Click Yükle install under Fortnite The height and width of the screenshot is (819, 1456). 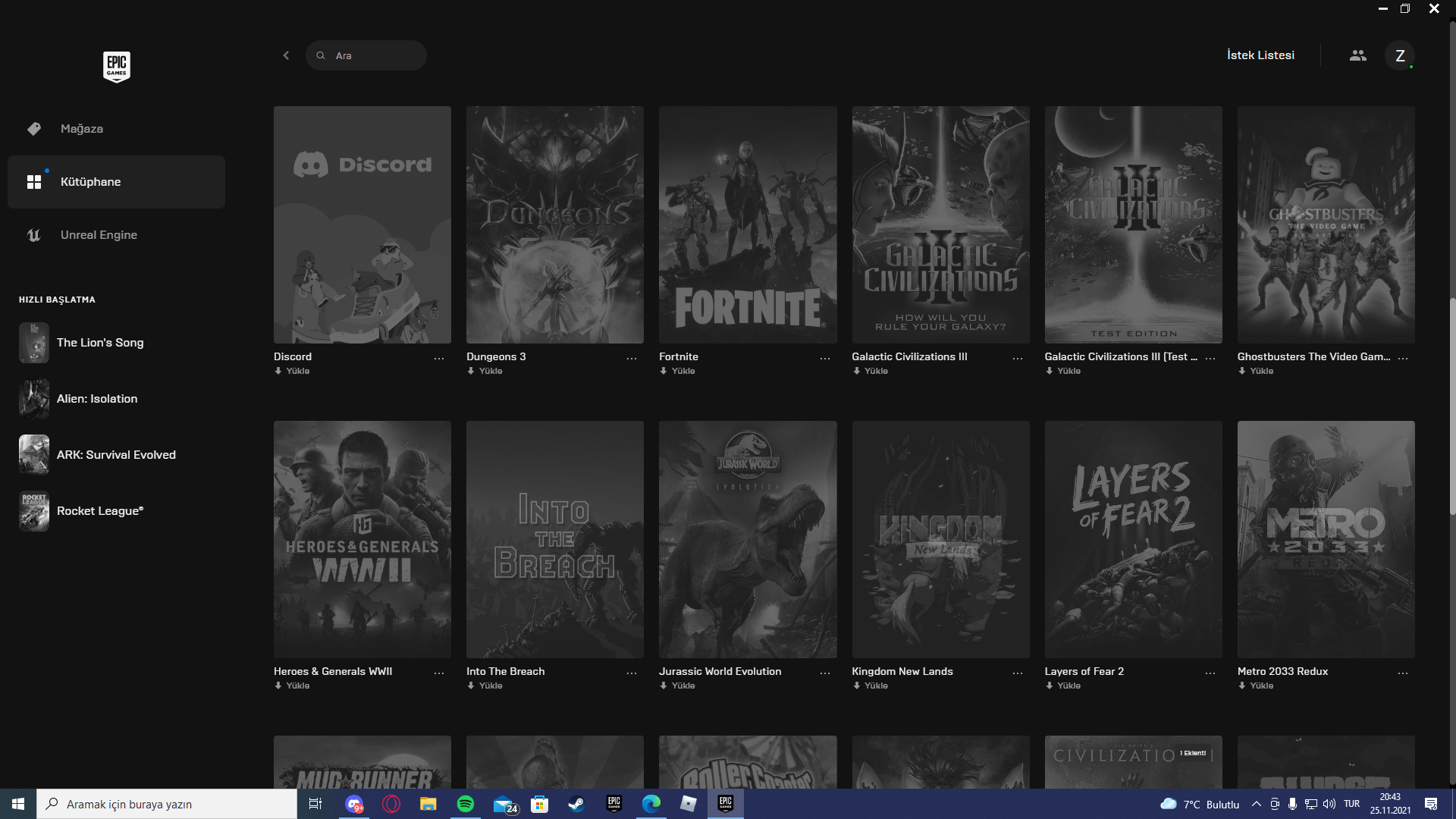pos(677,371)
